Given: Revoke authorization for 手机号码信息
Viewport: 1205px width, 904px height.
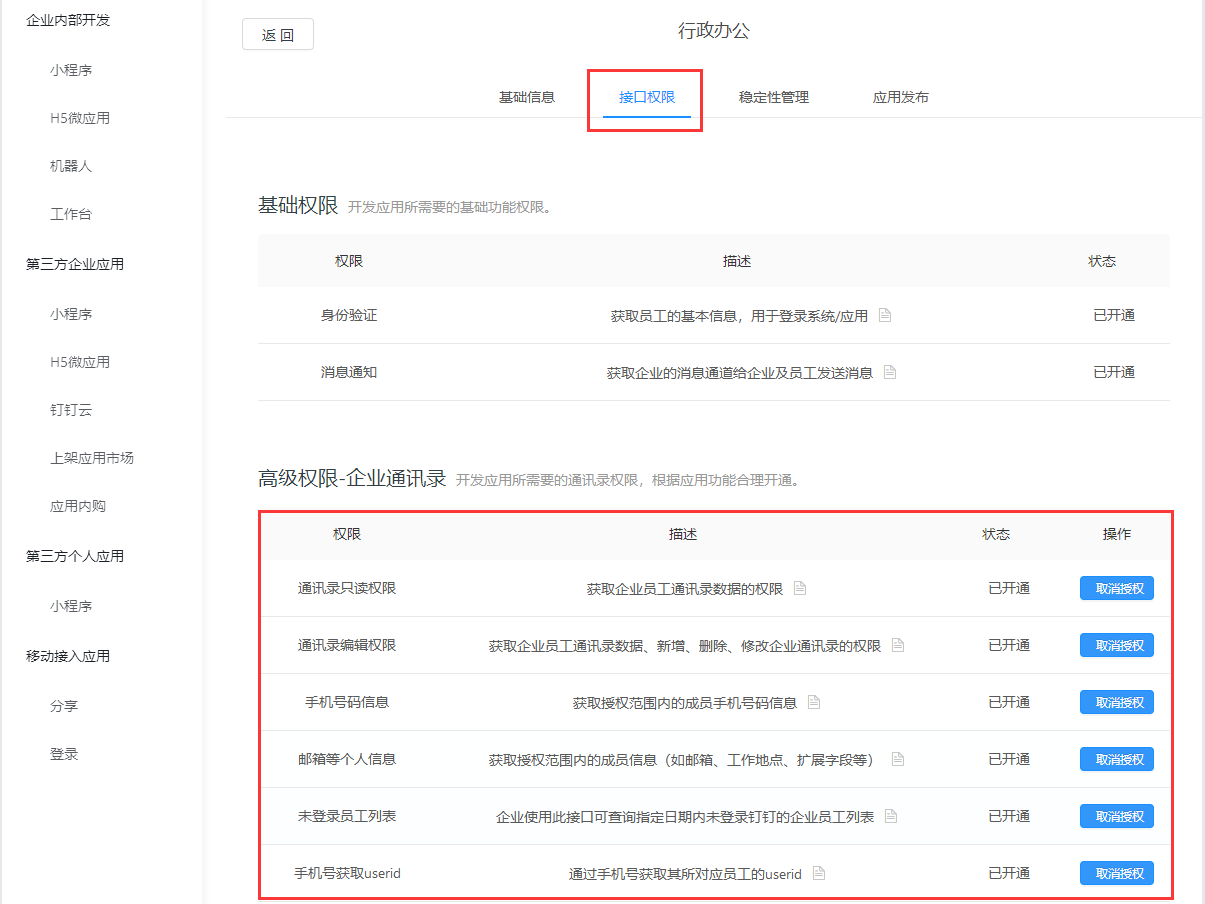Looking at the screenshot, I should click(x=1116, y=702).
